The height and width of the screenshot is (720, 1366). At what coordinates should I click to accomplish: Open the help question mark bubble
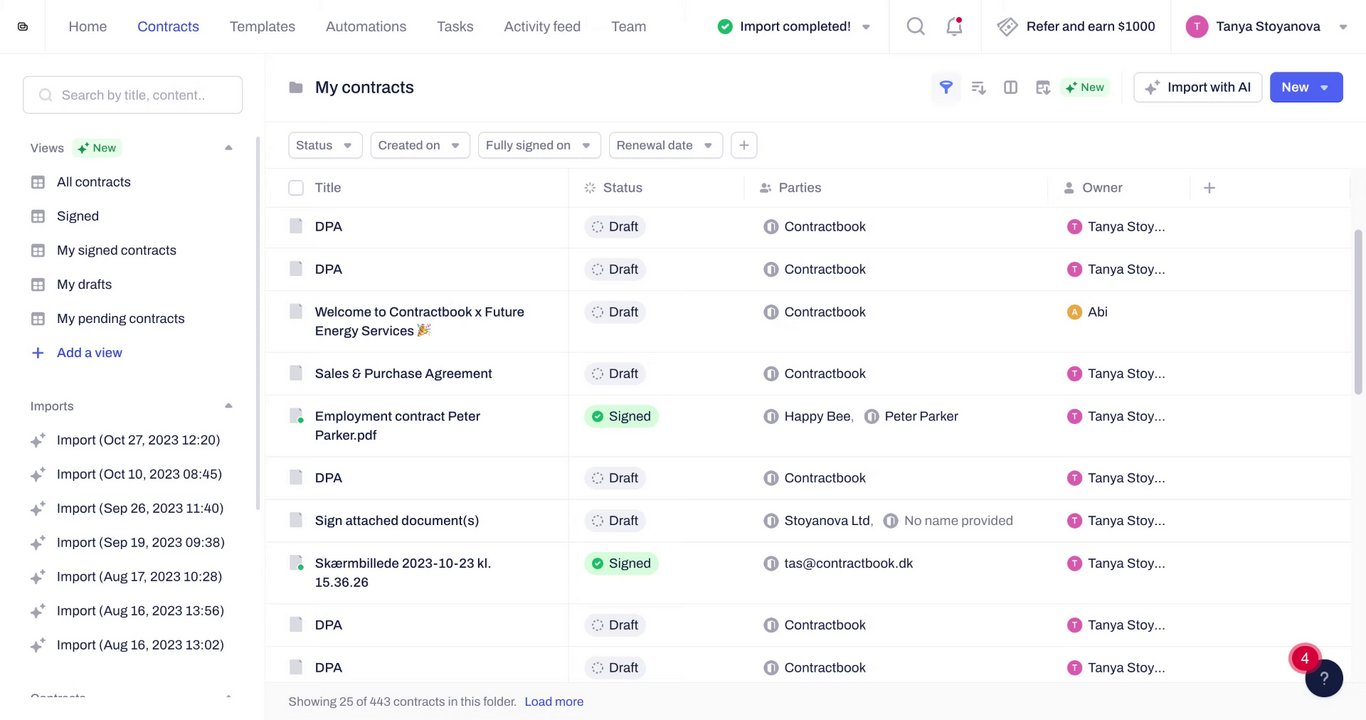pos(1323,679)
